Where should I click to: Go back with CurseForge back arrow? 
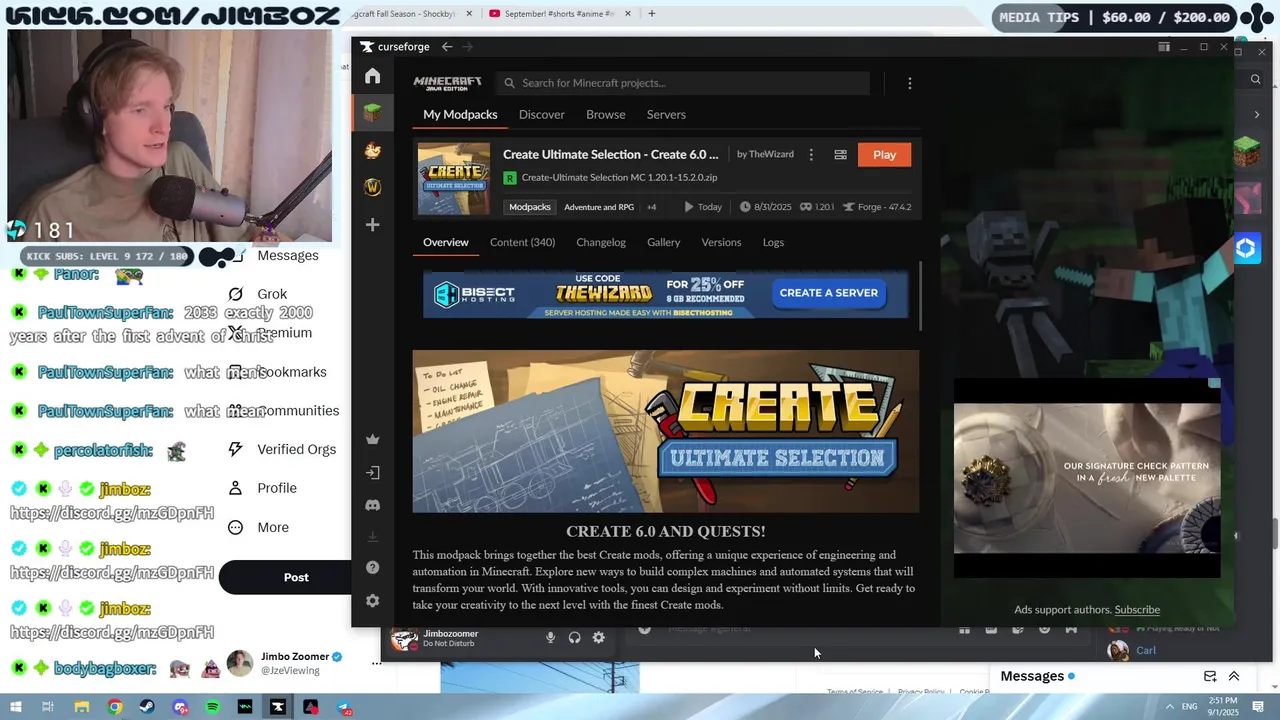447,47
